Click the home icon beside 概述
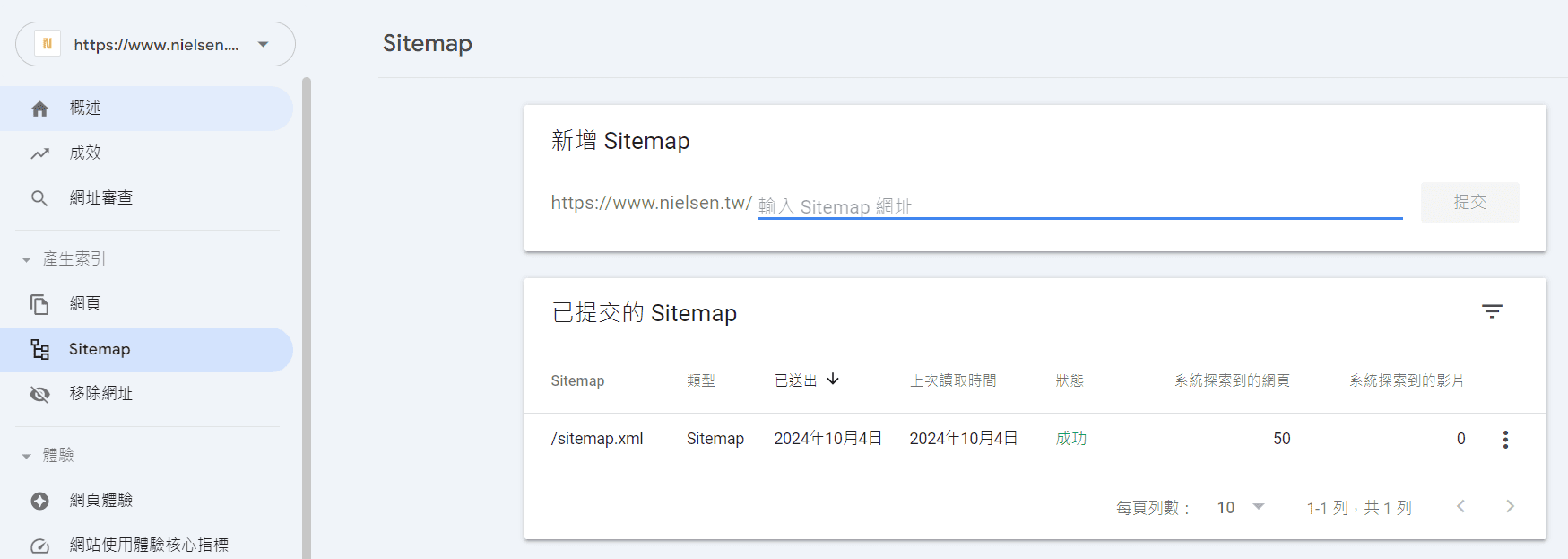1568x559 pixels. (39, 109)
